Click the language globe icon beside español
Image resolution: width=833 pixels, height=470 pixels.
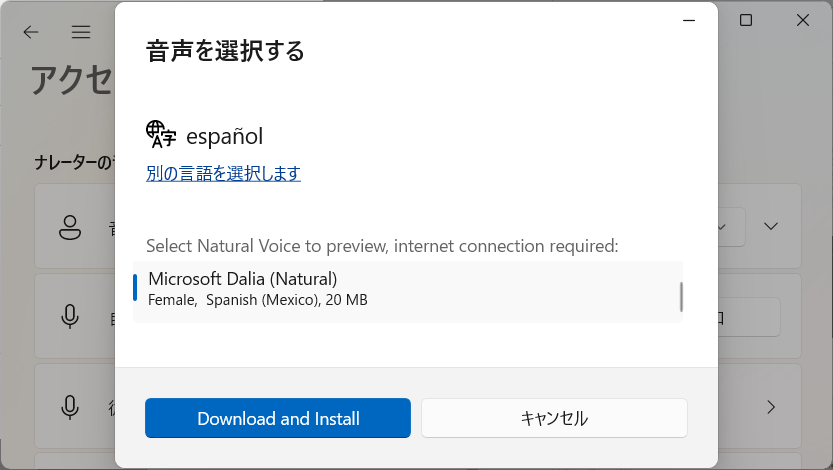point(160,134)
